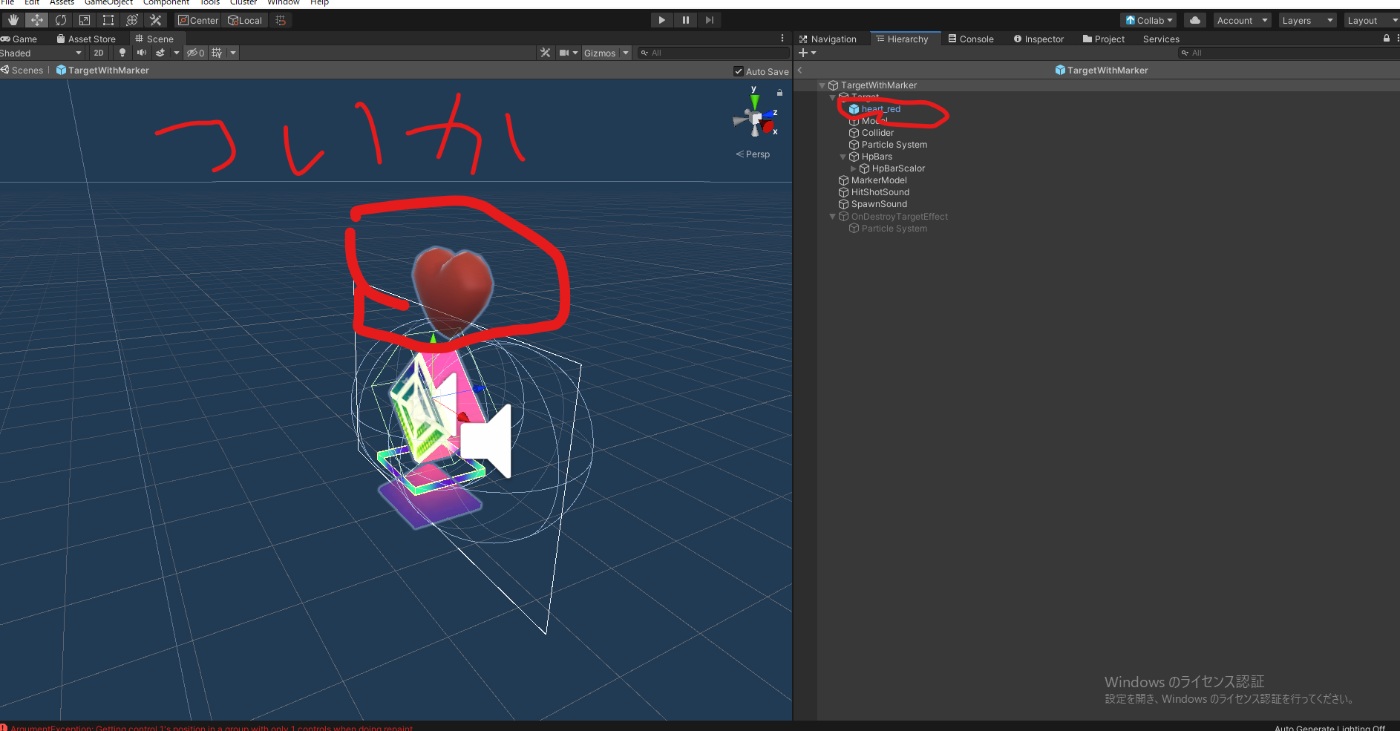Activate the Move tool
Image resolution: width=1400 pixels, height=731 pixels.
38,20
